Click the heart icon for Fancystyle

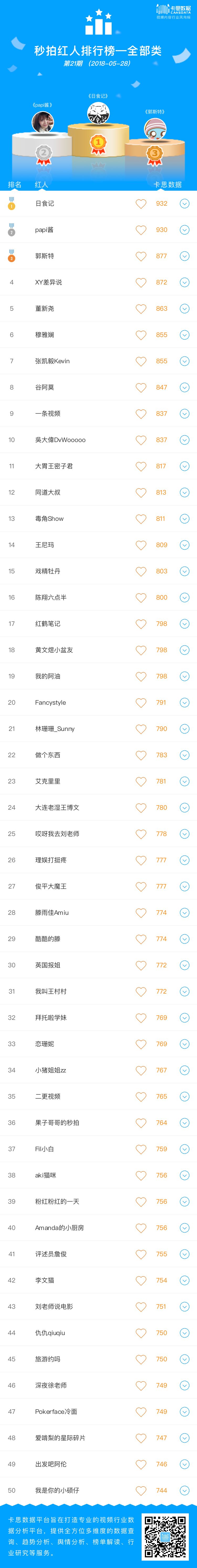click(x=141, y=702)
